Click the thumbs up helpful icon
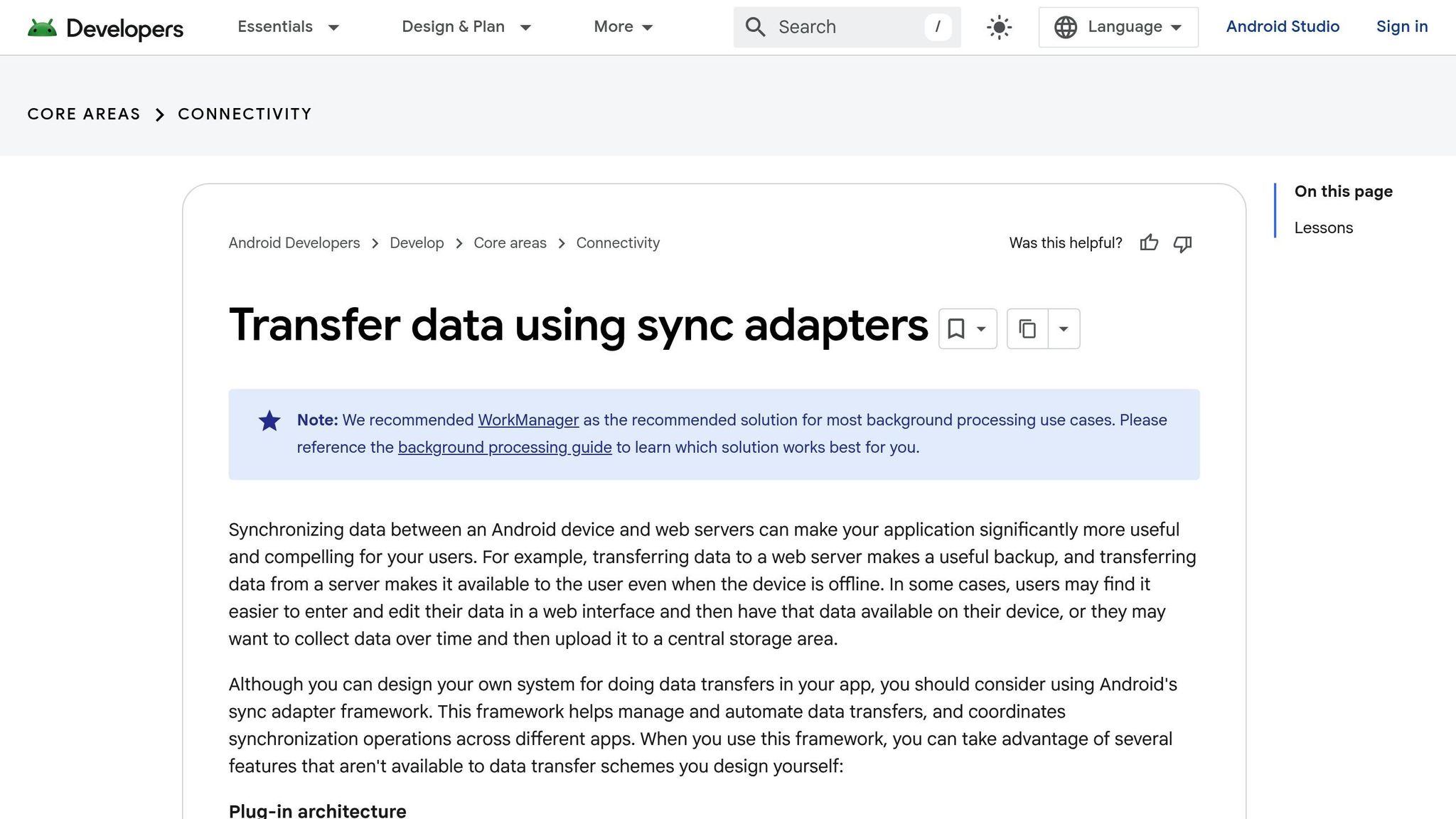1456x819 pixels. [x=1149, y=243]
